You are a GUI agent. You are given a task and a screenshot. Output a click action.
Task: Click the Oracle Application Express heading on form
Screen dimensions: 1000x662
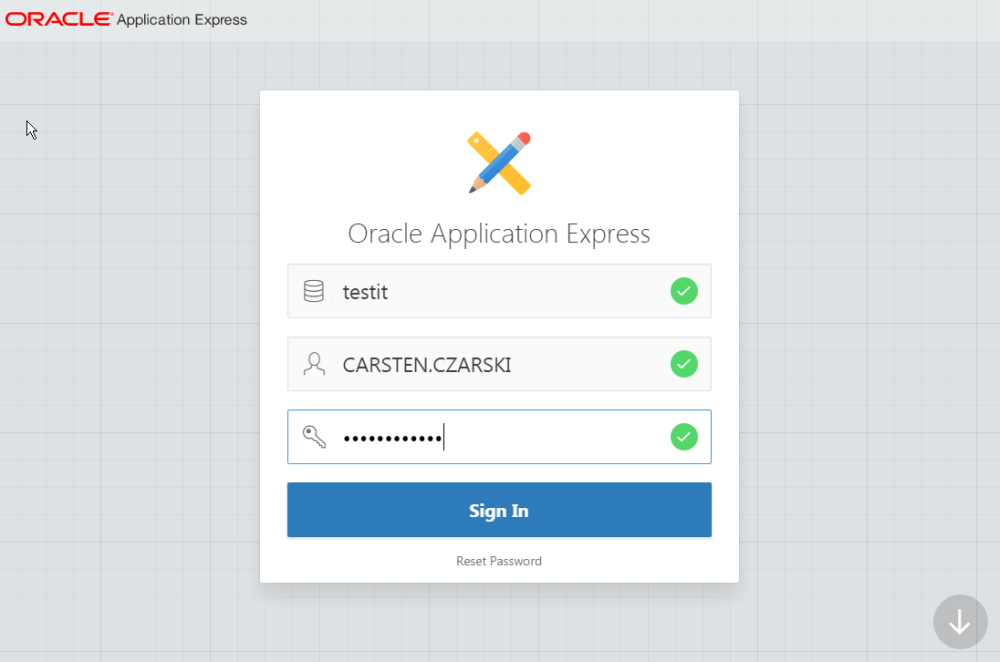click(x=498, y=233)
